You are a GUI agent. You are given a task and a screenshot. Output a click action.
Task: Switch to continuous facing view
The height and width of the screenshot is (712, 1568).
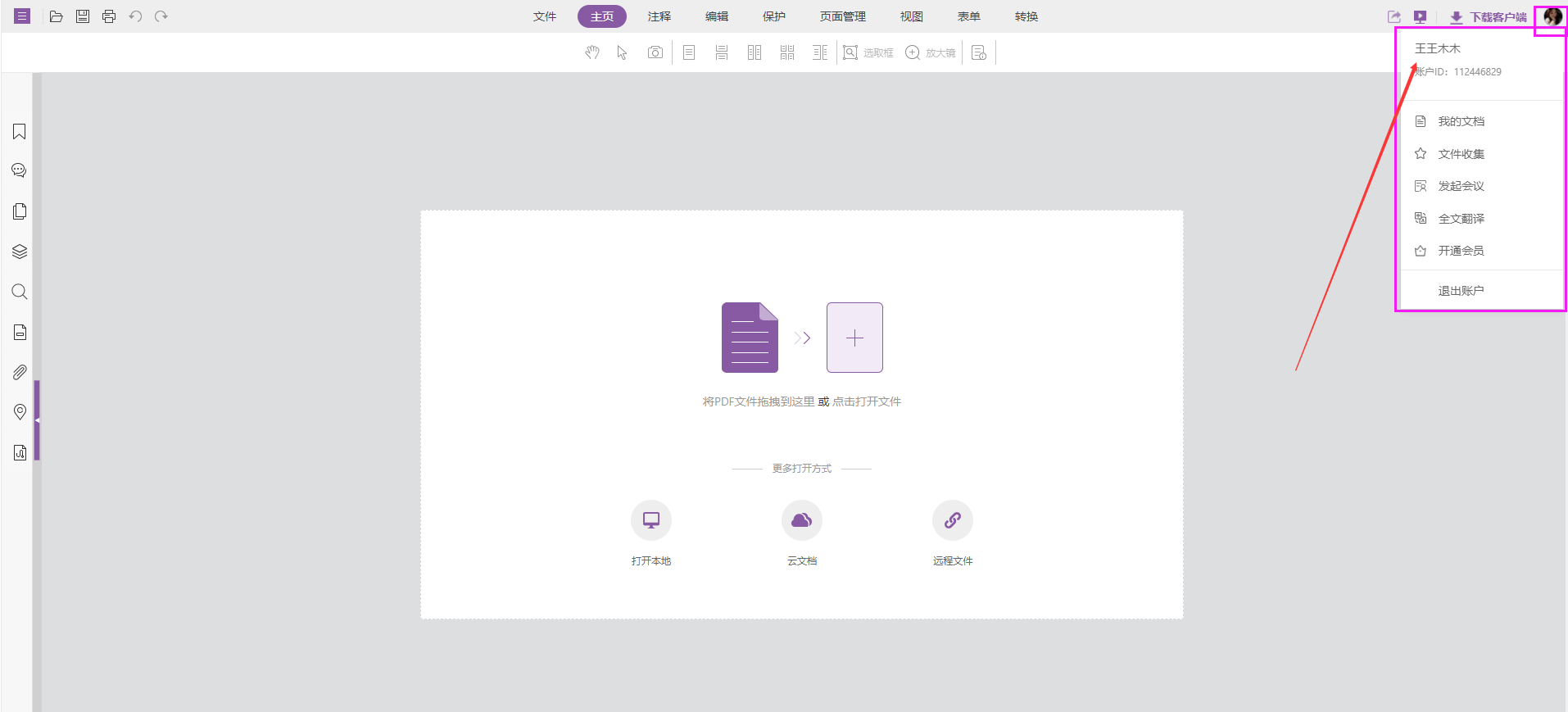[787, 52]
